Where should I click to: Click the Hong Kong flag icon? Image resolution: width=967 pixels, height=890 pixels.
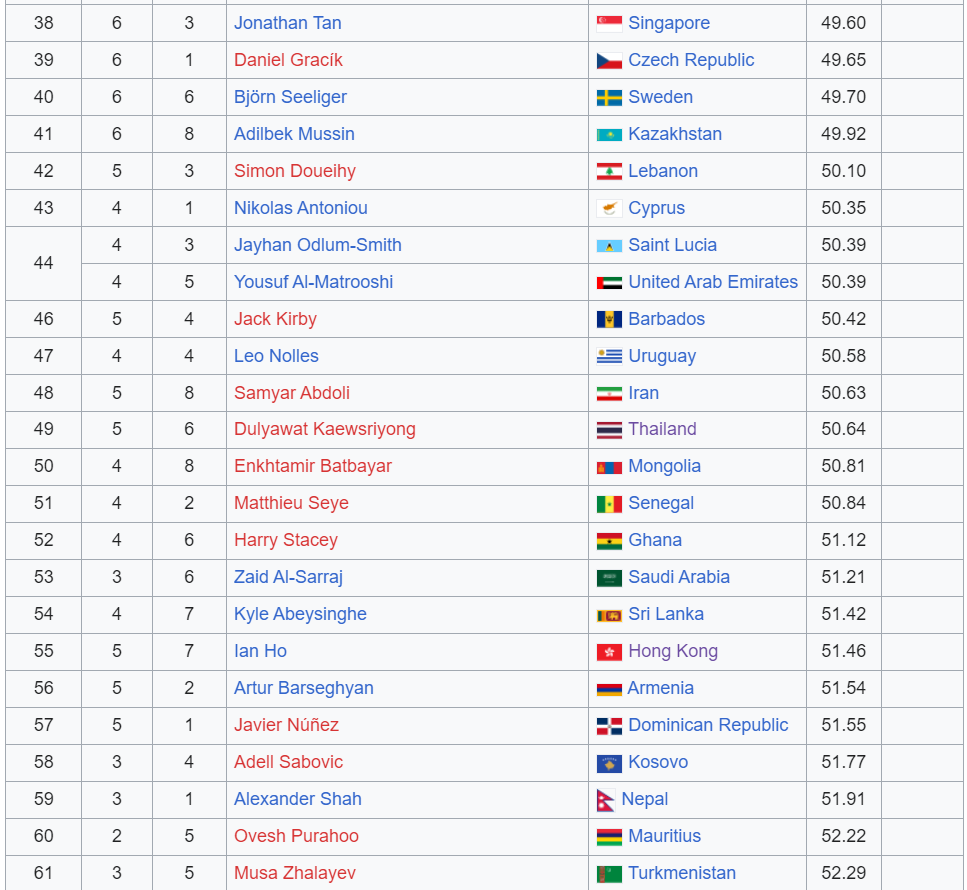click(x=609, y=652)
